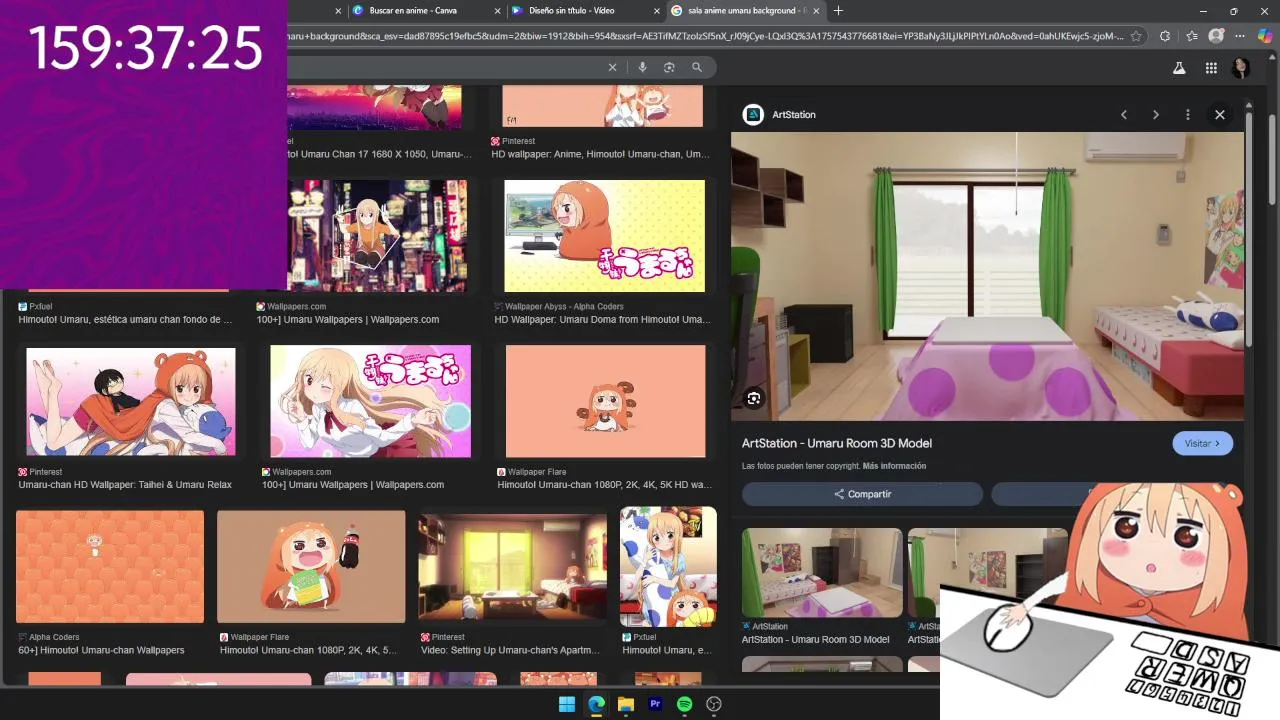The width and height of the screenshot is (1280, 720).
Task: Search inside image with Lens overlay icon
Action: click(754, 398)
